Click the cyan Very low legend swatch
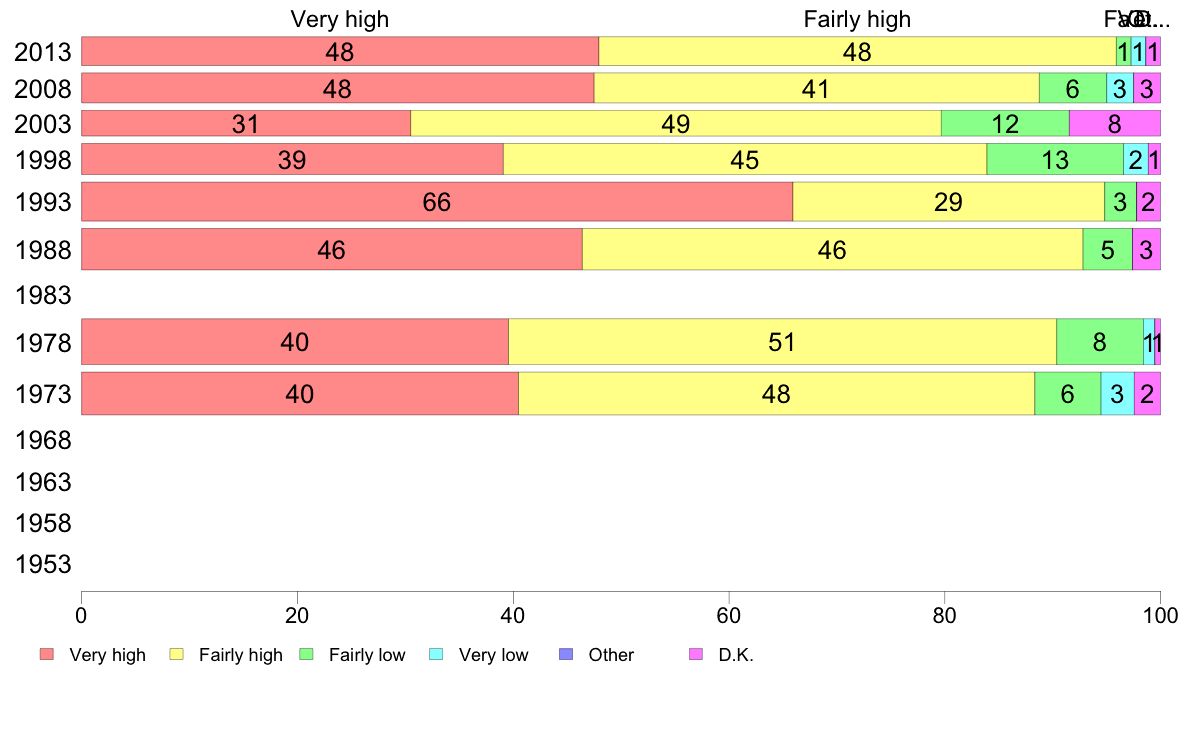Viewport: 1188px width, 736px height. [x=436, y=654]
